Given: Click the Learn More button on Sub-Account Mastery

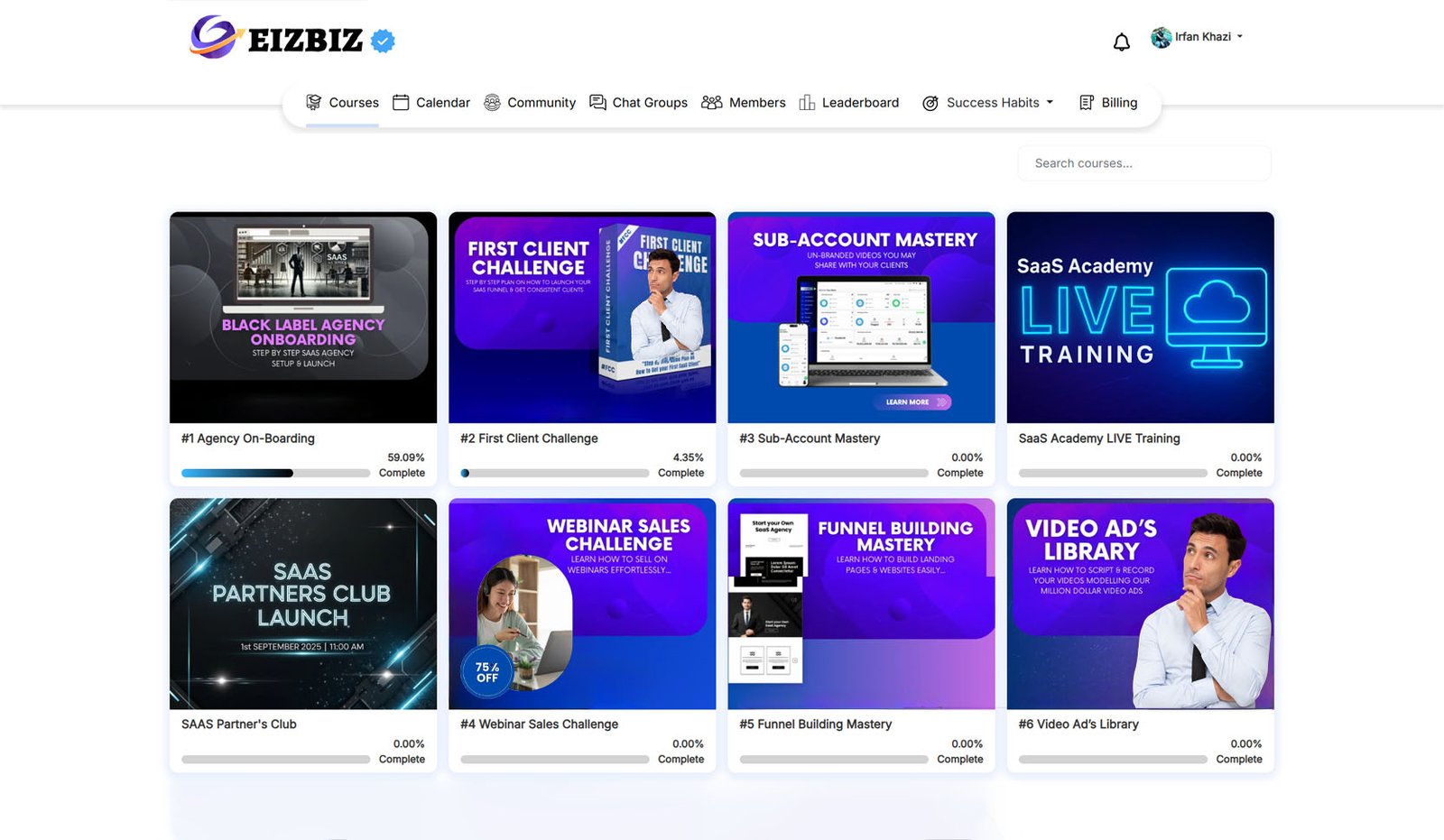Looking at the screenshot, I should point(912,402).
